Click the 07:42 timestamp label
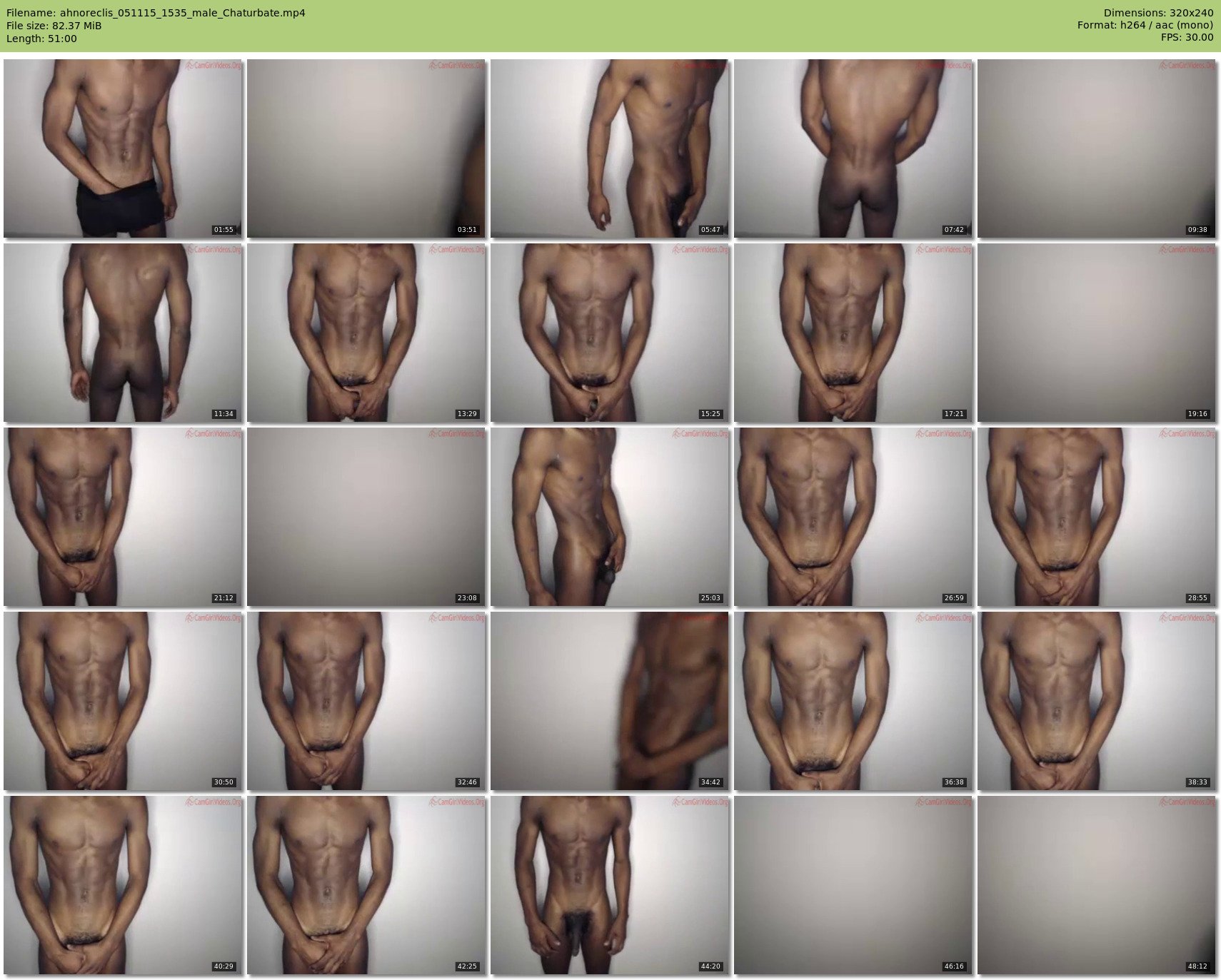 click(x=953, y=230)
